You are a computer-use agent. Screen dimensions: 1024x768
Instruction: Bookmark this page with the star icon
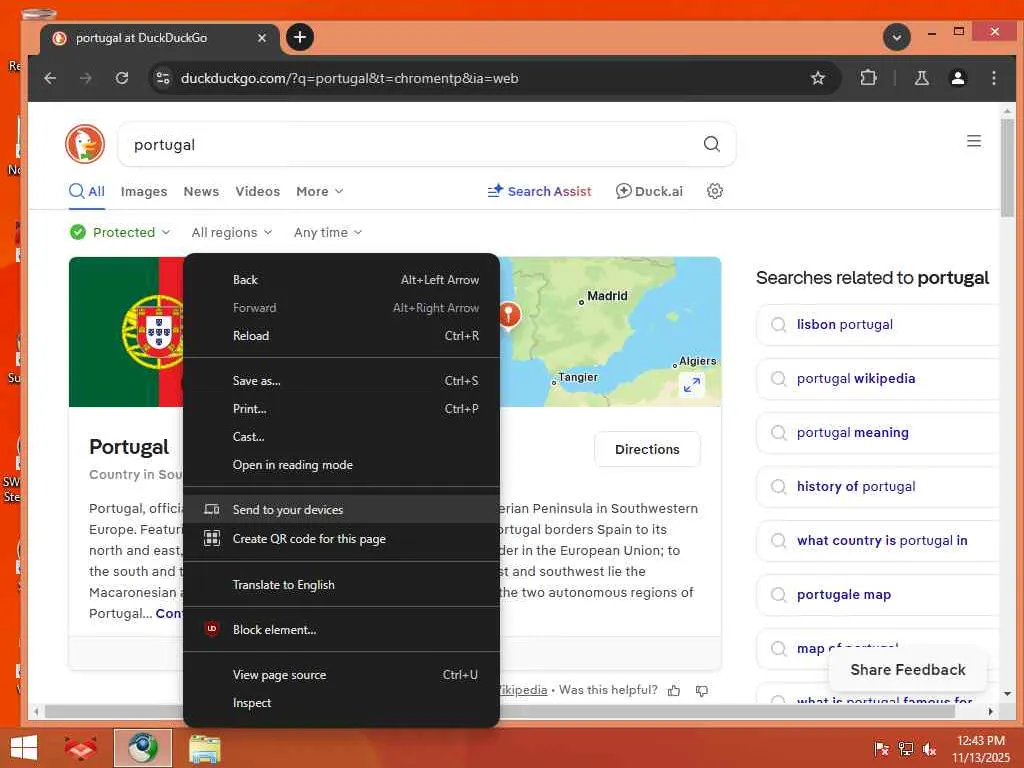[x=818, y=78]
